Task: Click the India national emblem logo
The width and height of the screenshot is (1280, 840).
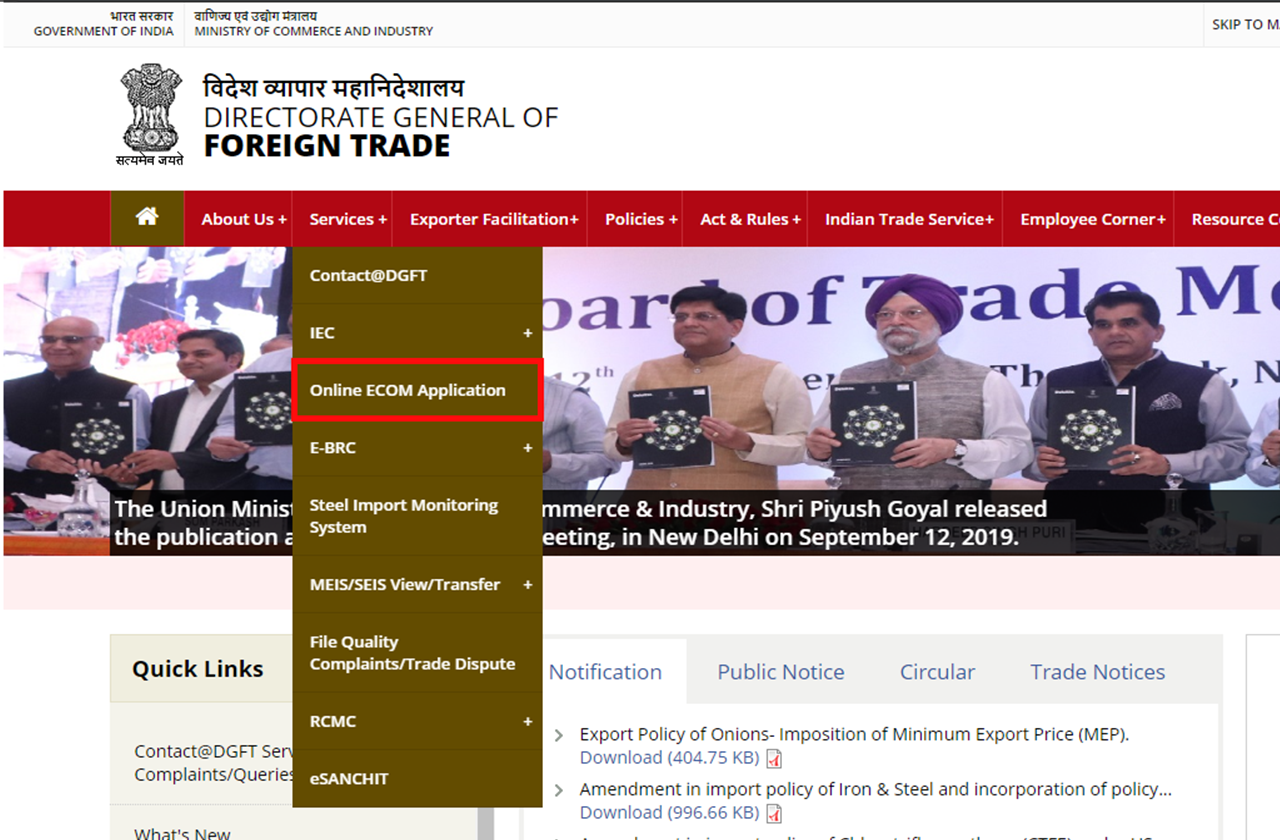Action: point(150,115)
